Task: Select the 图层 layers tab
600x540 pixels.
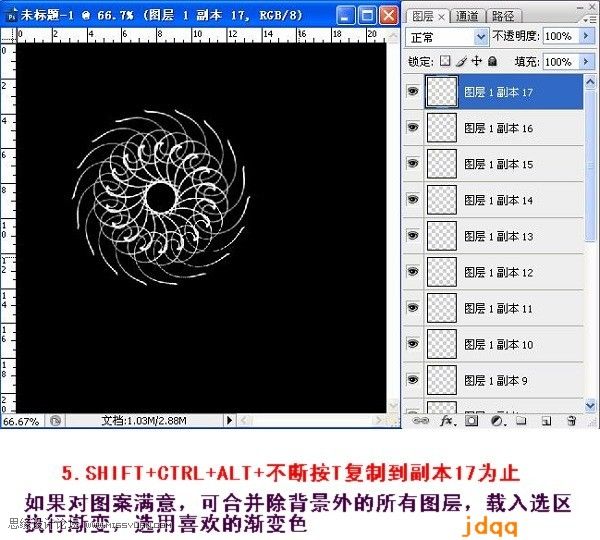Action: coord(423,16)
